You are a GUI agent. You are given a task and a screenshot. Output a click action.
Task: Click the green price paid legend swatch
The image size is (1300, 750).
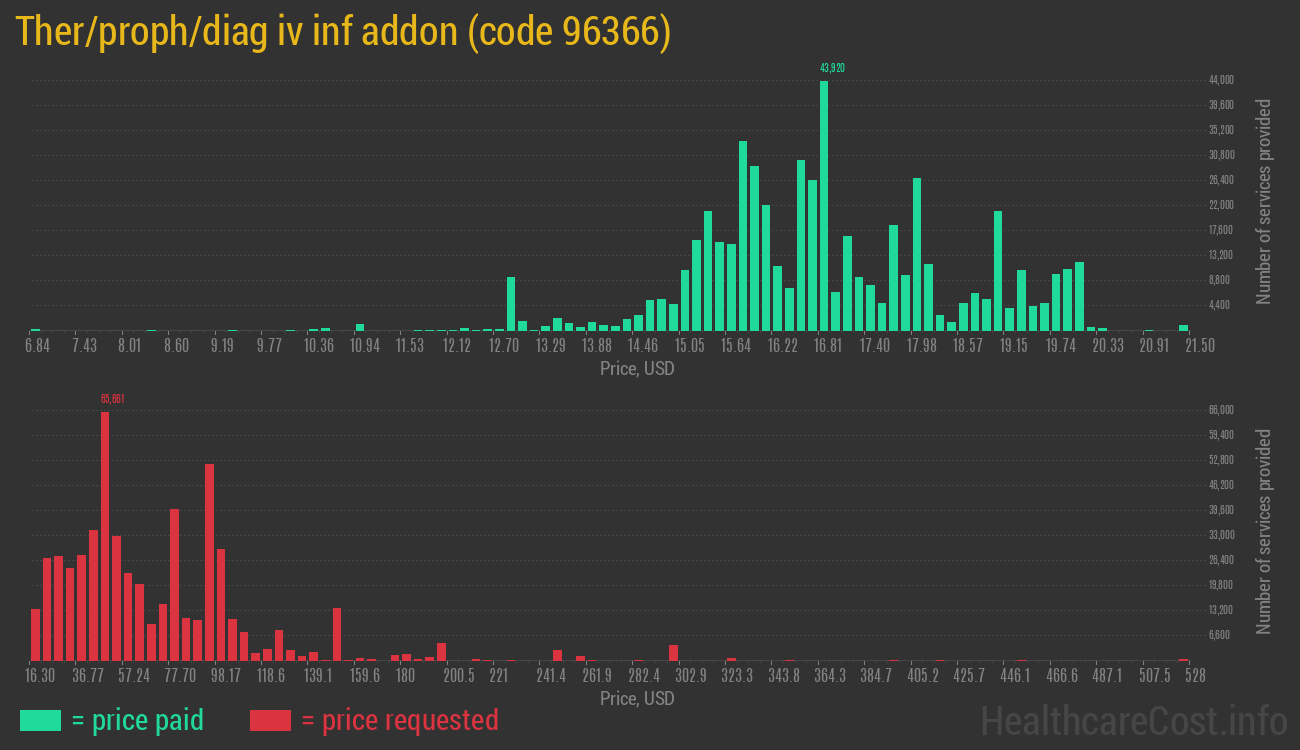(x=40, y=720)
